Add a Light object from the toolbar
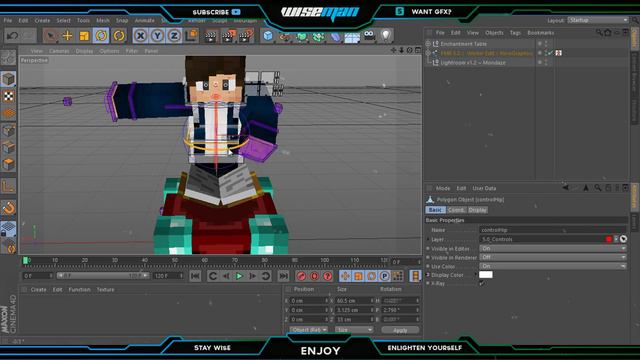This screenshot has height=360, width=640. pos(386,36)
